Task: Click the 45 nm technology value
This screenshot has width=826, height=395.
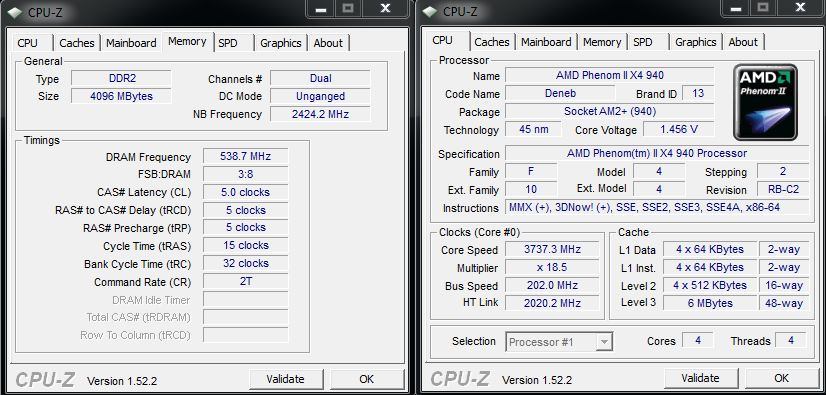Action: [533, 130]
